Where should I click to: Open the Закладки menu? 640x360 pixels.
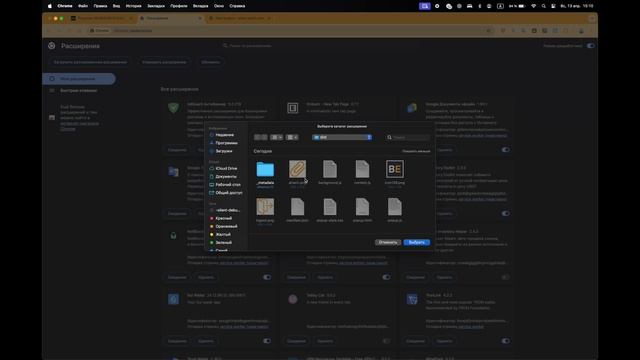point(156,6)
